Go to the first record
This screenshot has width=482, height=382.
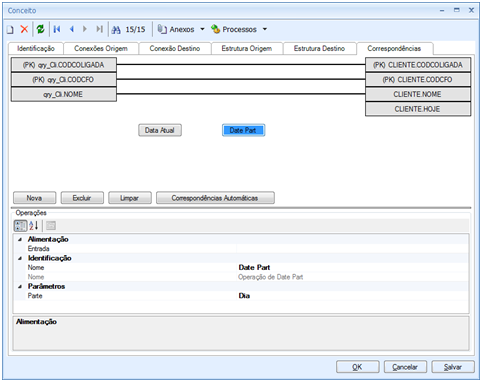(57, 29)
